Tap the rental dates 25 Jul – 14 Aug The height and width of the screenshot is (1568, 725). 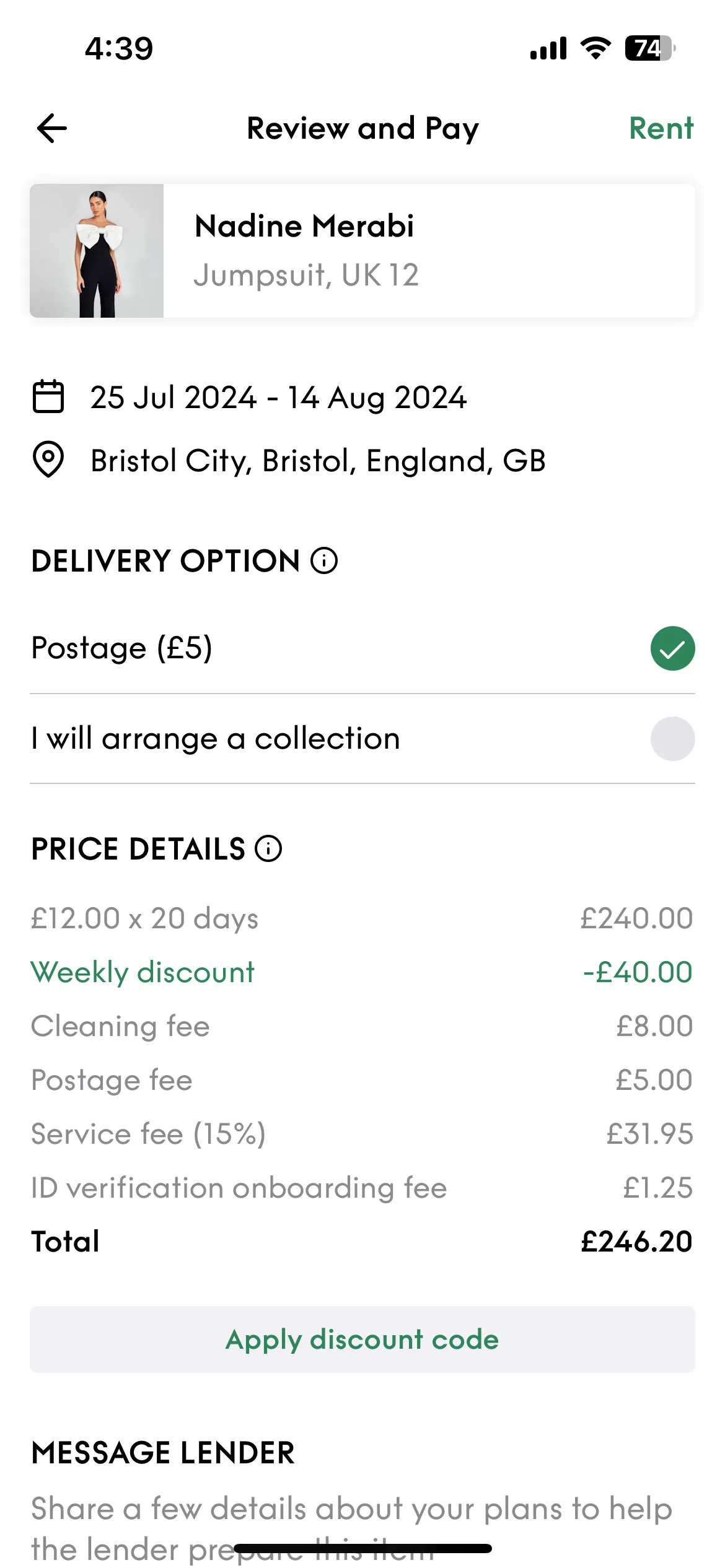pos(278,398)
